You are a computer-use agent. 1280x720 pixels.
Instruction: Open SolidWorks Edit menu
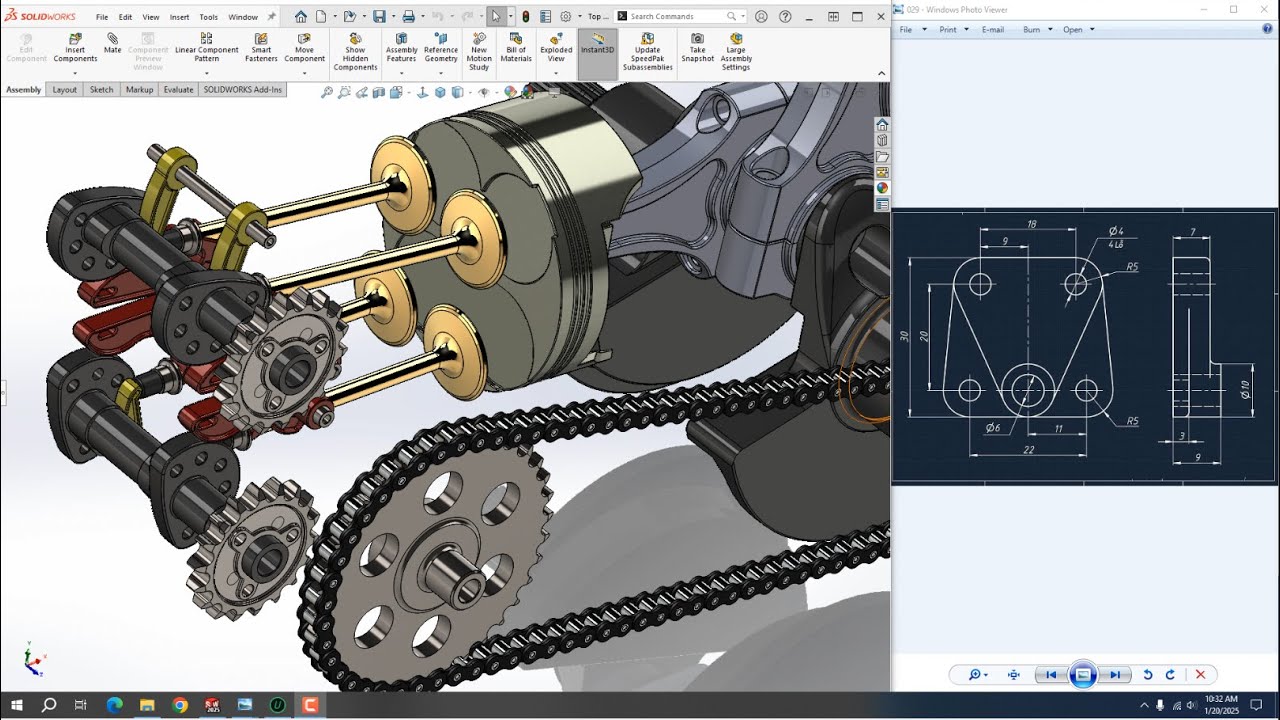[x=125, y=17]
